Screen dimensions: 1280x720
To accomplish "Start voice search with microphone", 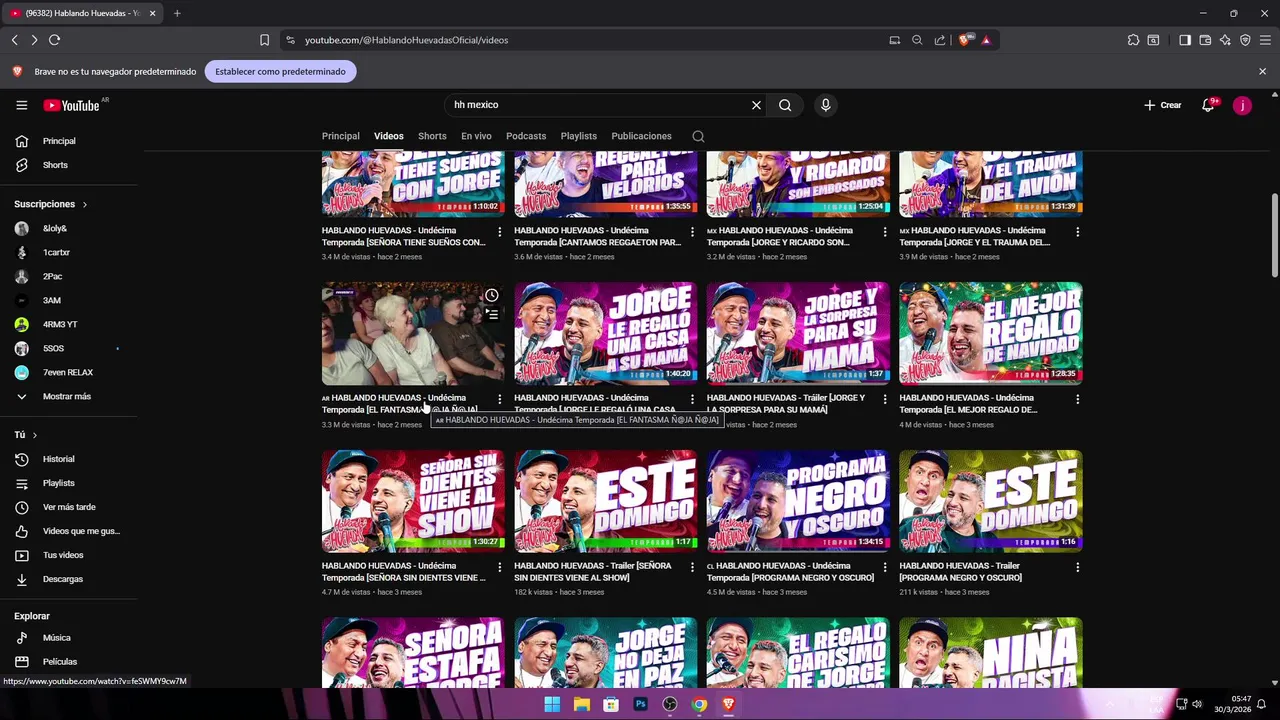I will (825, 105).
